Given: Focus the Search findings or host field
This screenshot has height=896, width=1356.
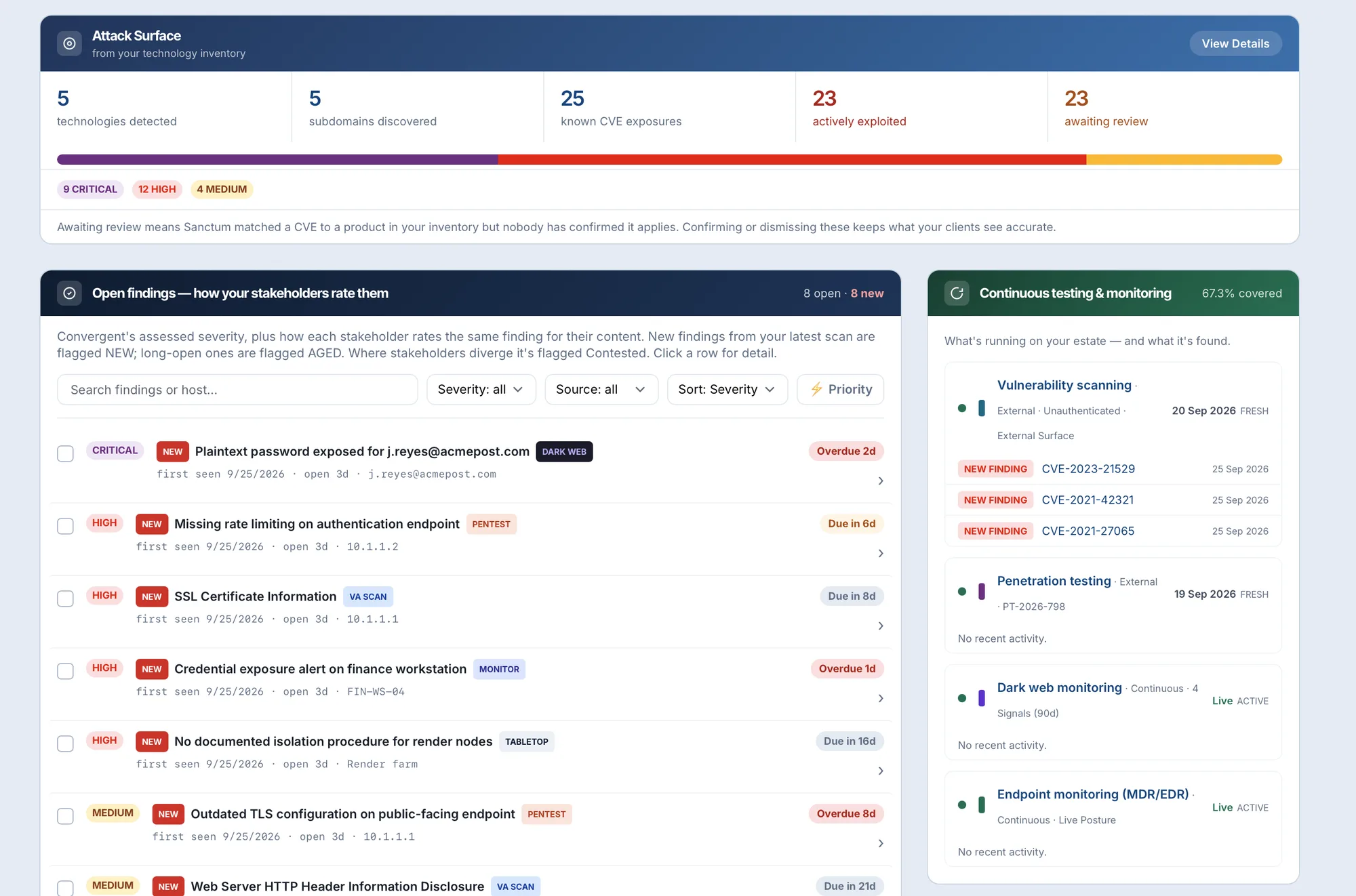Looking at the screenshot, I should point(237,389).
